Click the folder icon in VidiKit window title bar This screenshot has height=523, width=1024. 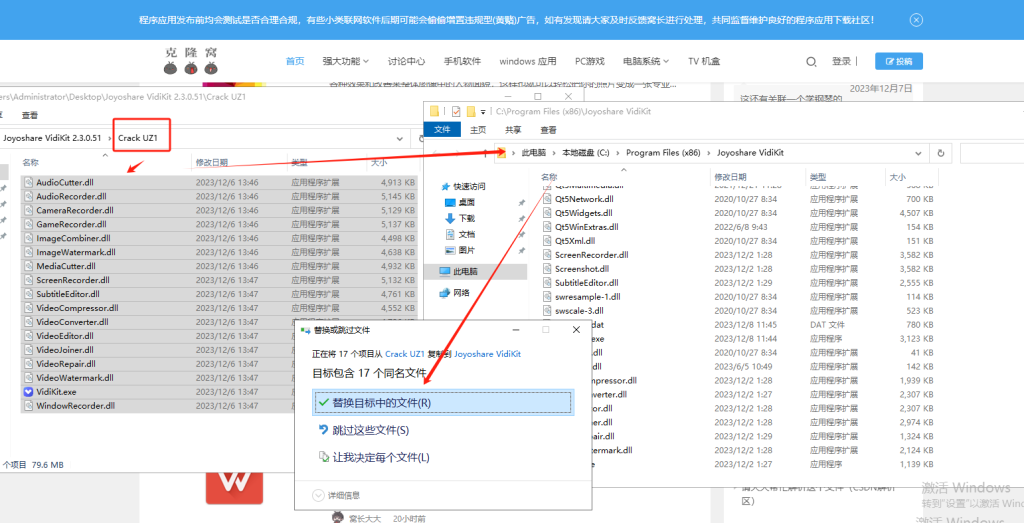click(435, 111)
